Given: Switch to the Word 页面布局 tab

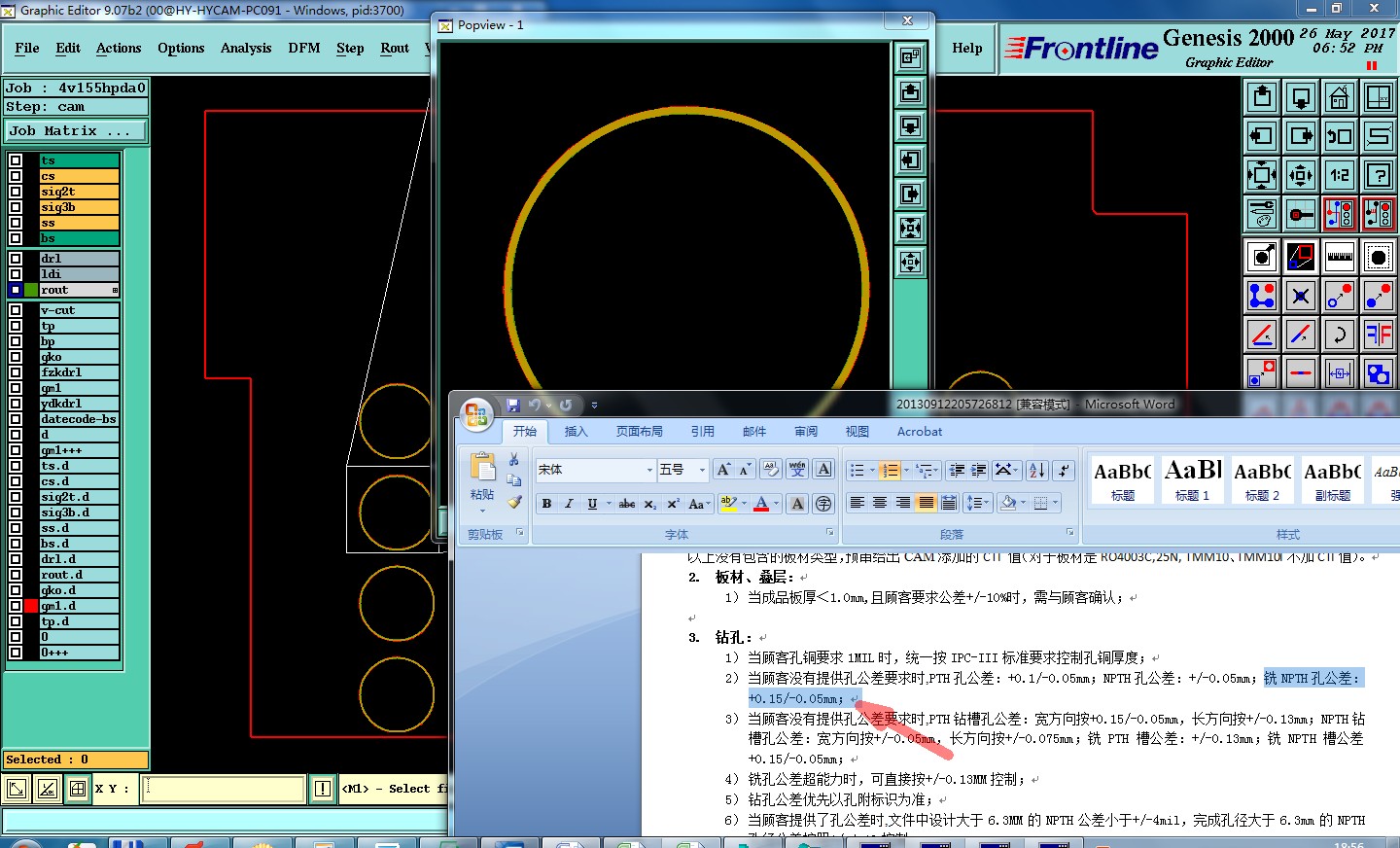Looking at the screenshot, I should (x=640, y=432).
